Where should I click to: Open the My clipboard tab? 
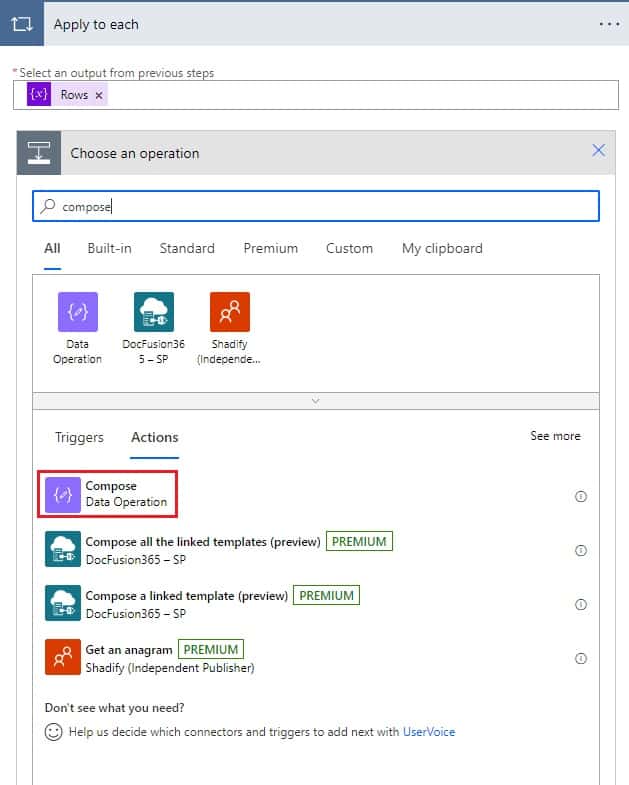click(x=442, y=248)
